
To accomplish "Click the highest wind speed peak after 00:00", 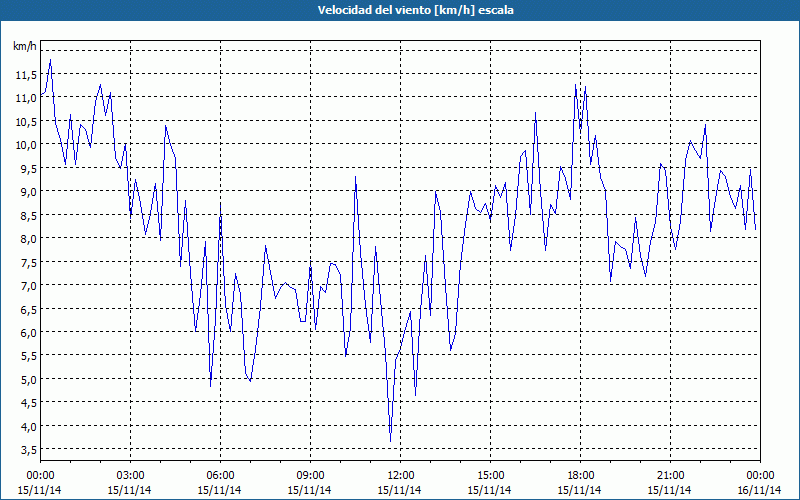I will coord(50,60).
